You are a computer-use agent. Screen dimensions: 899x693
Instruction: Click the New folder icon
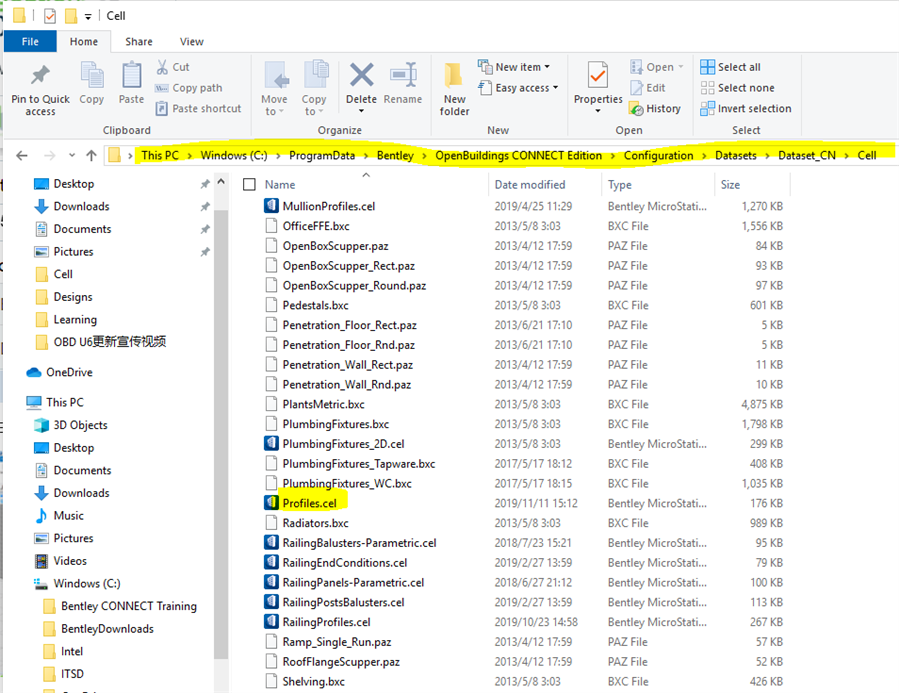(x=454, y=75)
